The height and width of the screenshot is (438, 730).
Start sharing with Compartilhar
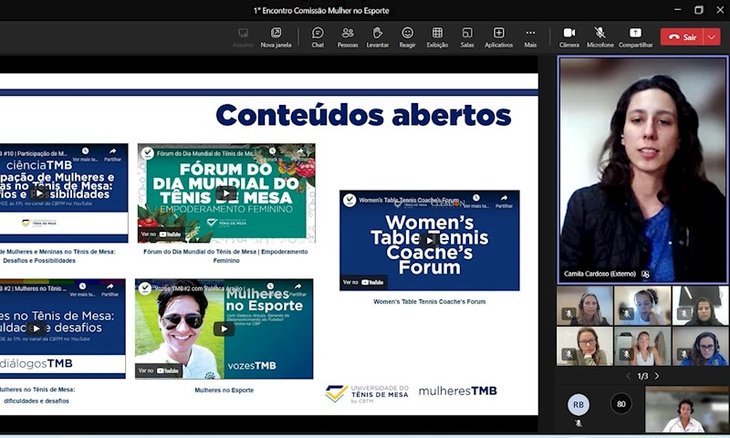(x=635, y=37)
